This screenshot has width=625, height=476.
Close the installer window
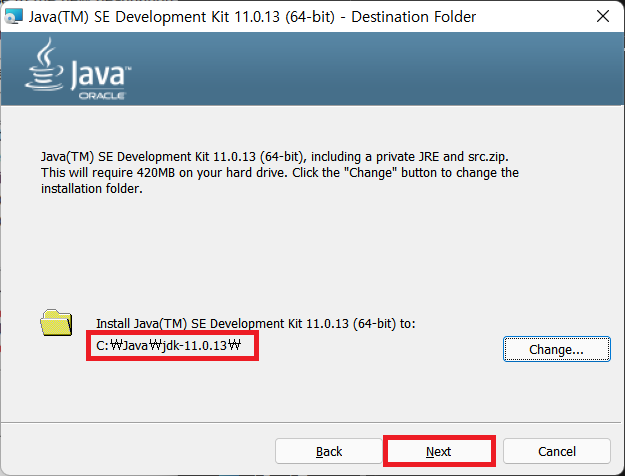pyautogui.click(x=603, y=16)
